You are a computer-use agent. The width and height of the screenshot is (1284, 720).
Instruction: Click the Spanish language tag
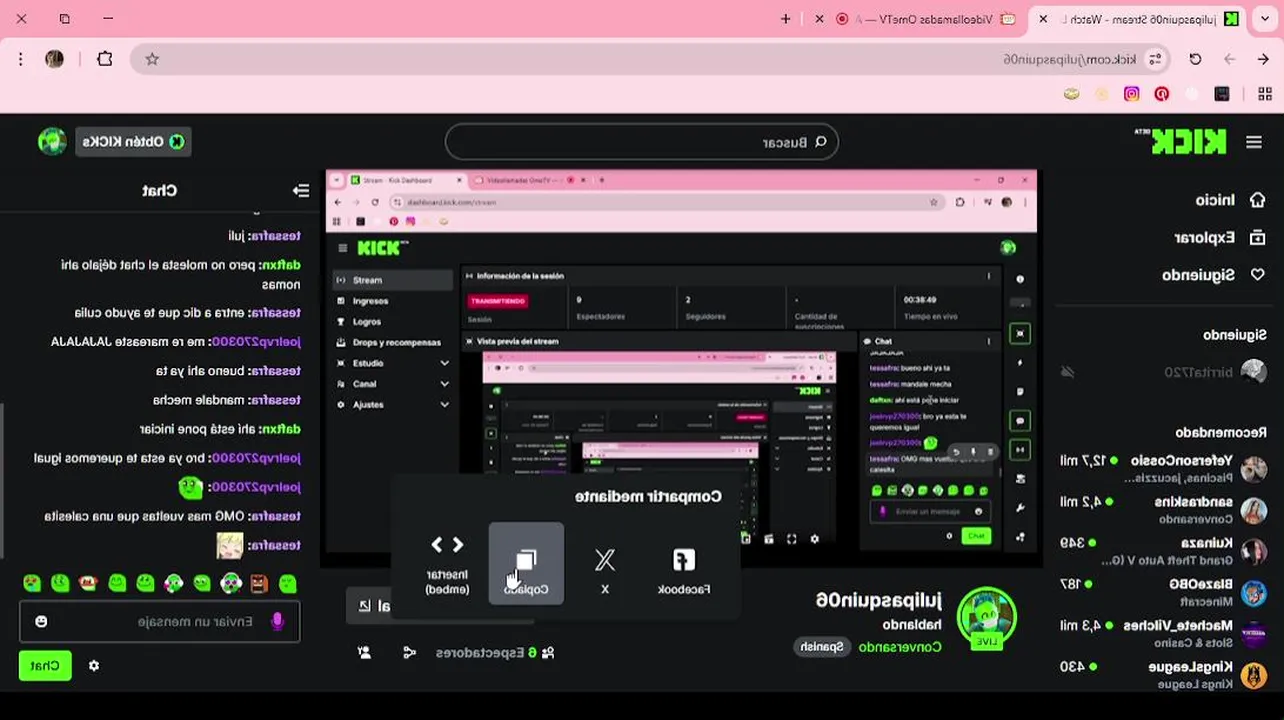point(822,647)
